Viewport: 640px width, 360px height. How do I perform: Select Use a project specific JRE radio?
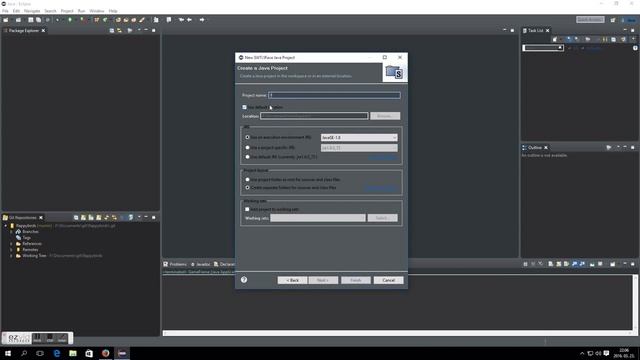(247, 147)
